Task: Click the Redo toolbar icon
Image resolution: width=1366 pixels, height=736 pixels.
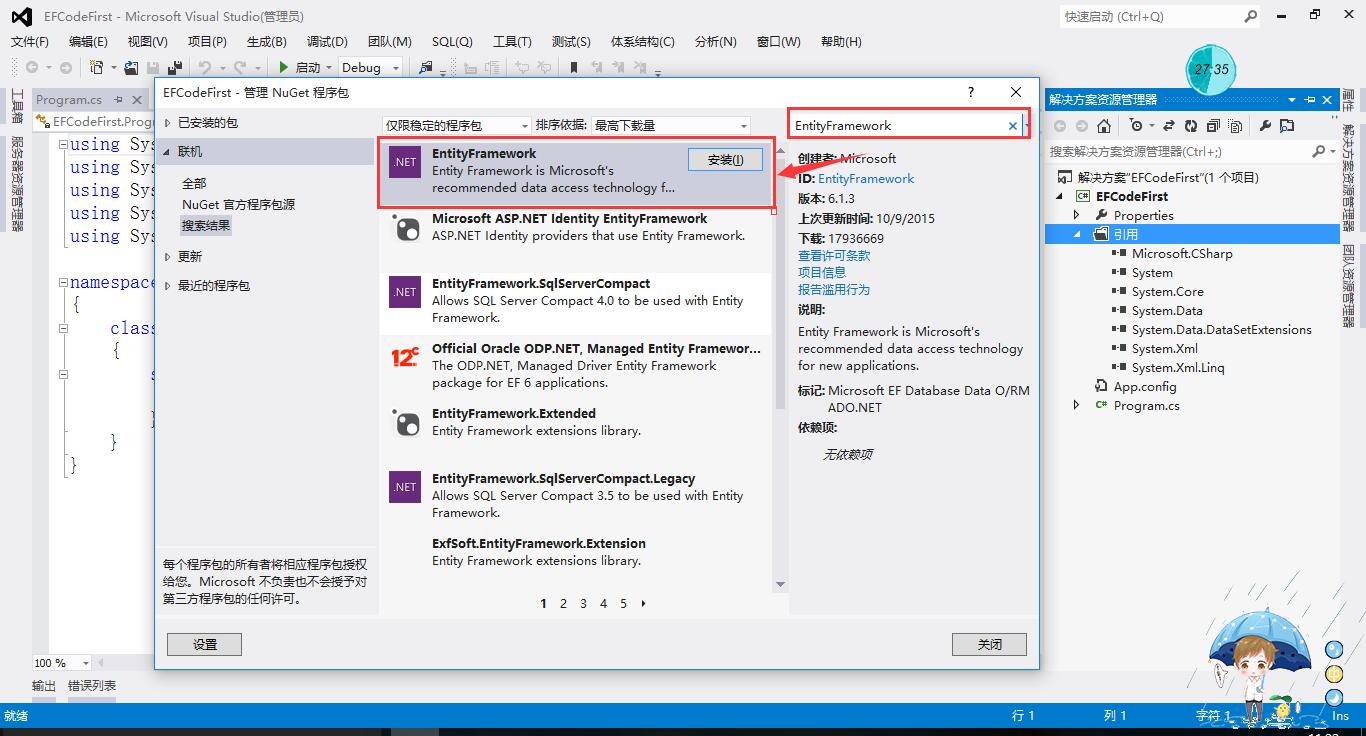Action: (x=240, y=68)
